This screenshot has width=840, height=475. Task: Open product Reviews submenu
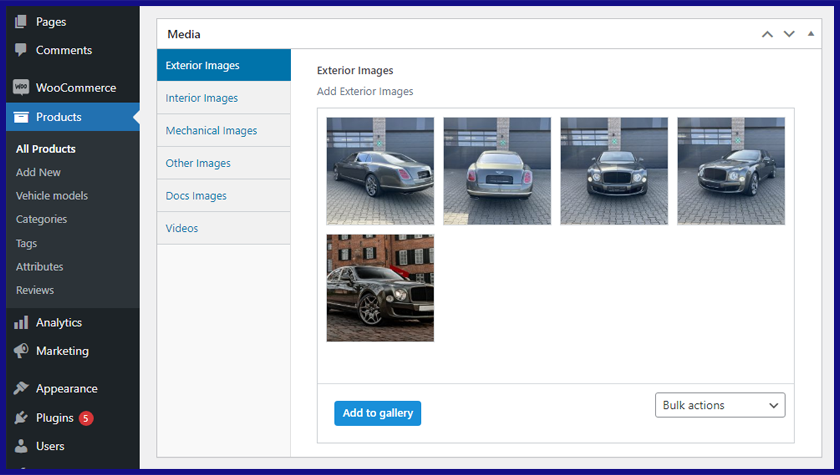(35, 290)
